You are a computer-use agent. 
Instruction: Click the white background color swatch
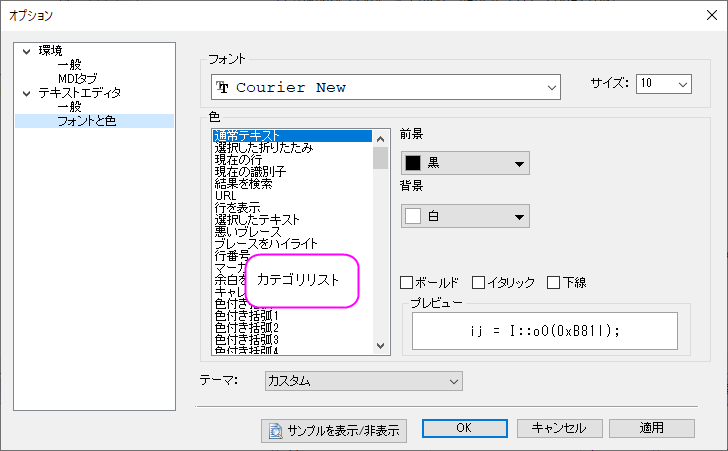pyautogui.click(x=413, y=216)
